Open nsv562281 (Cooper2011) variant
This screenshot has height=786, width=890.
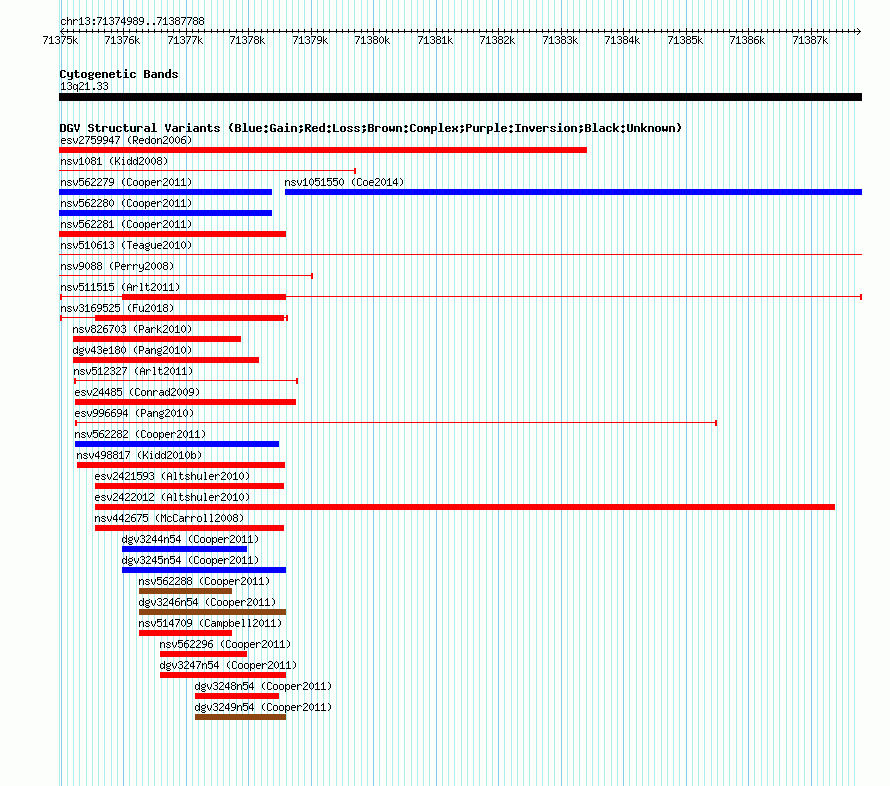(x=126, y=224)
